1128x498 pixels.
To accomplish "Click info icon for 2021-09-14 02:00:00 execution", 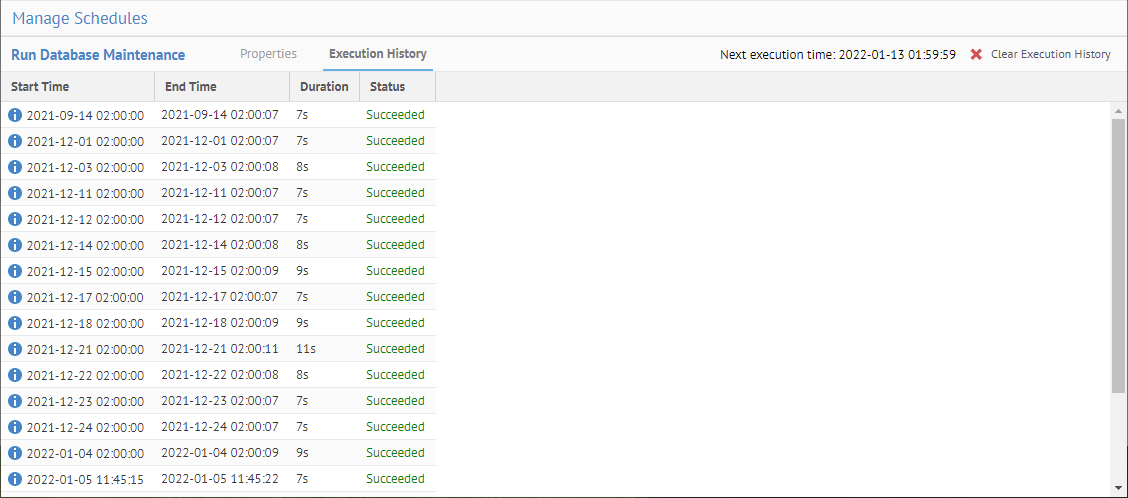I will (x=15, y=115).
